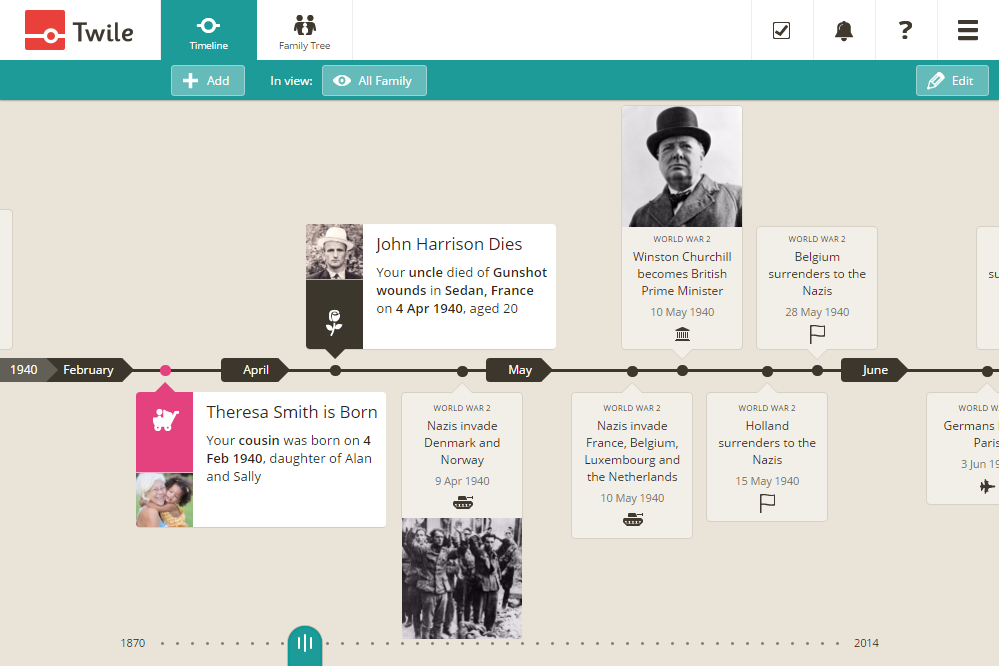
Task: Open Belgium surrenders to the Nazis text
Action: tap(817, 273)
